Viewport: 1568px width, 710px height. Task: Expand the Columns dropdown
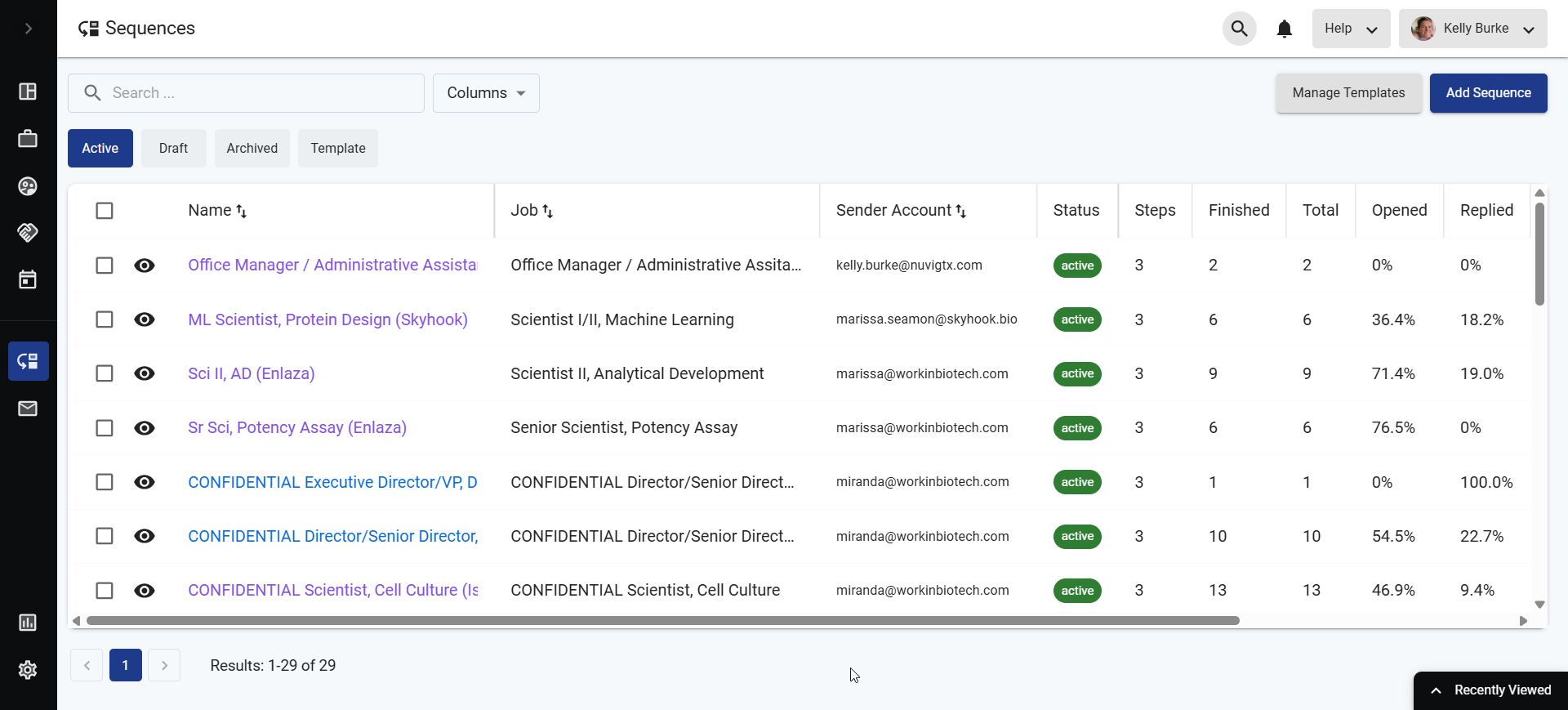pos(486,93)
